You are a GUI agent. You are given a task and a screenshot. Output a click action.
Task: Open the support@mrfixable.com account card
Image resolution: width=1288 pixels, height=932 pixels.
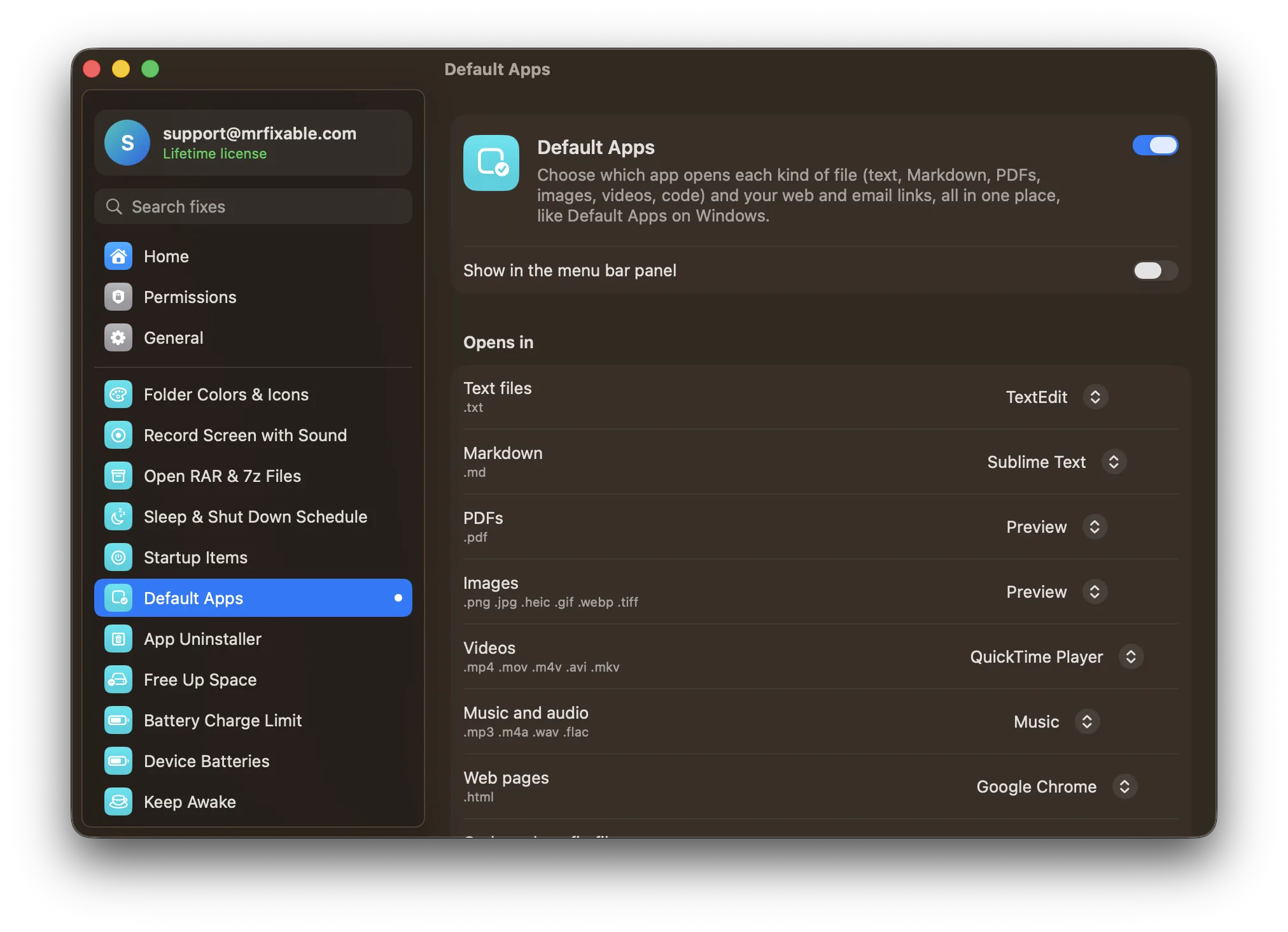click(253, 143)
